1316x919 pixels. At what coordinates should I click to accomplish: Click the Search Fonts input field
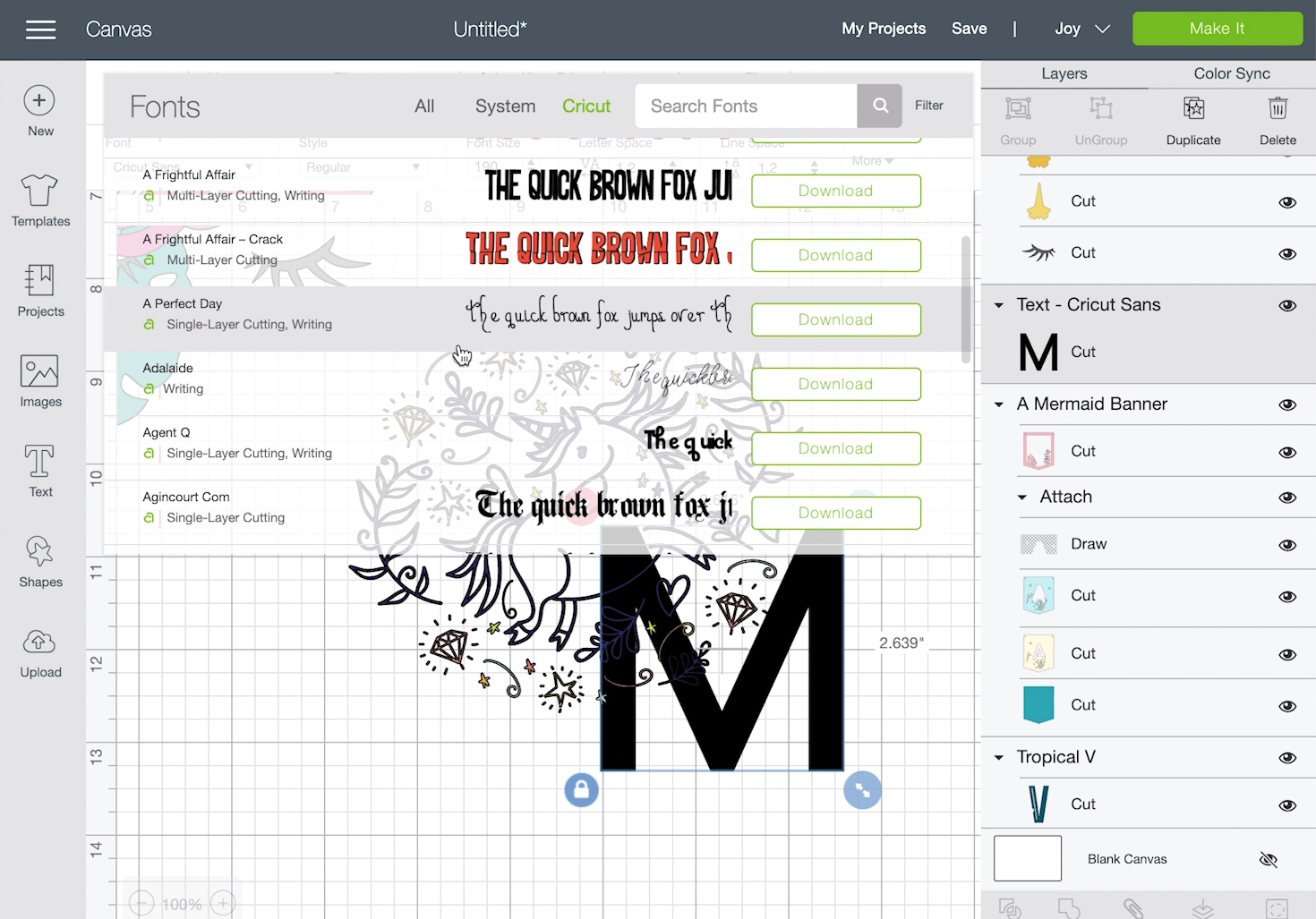pyautogui.click(x=746, y=106)
